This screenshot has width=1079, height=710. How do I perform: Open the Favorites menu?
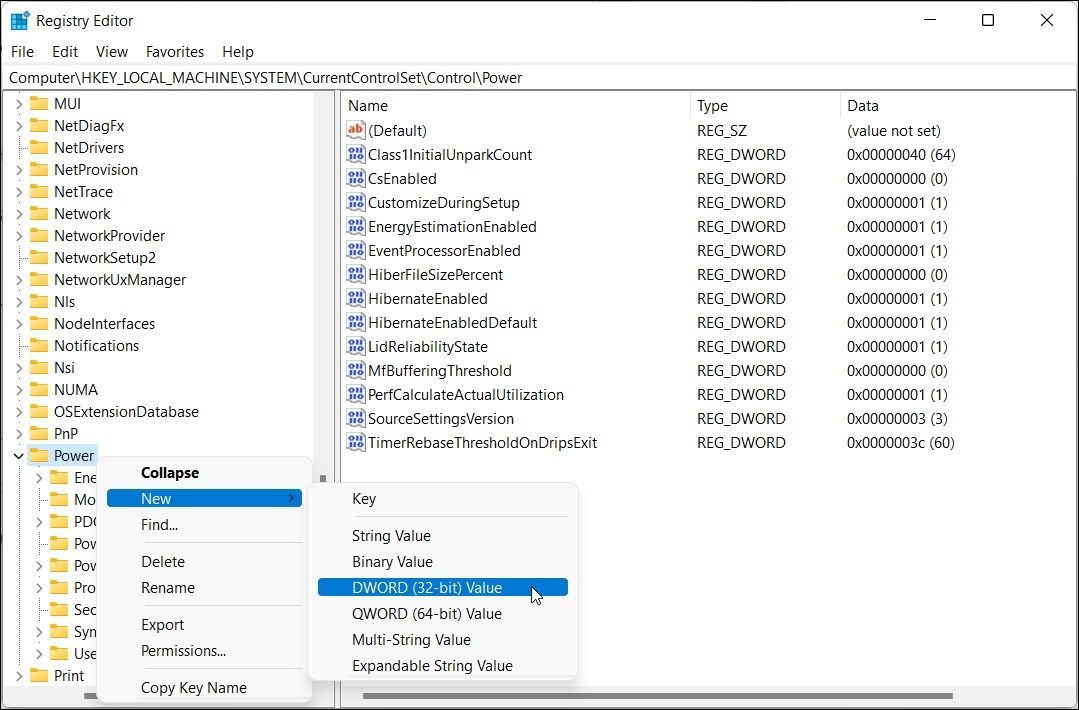coord(175,52)
